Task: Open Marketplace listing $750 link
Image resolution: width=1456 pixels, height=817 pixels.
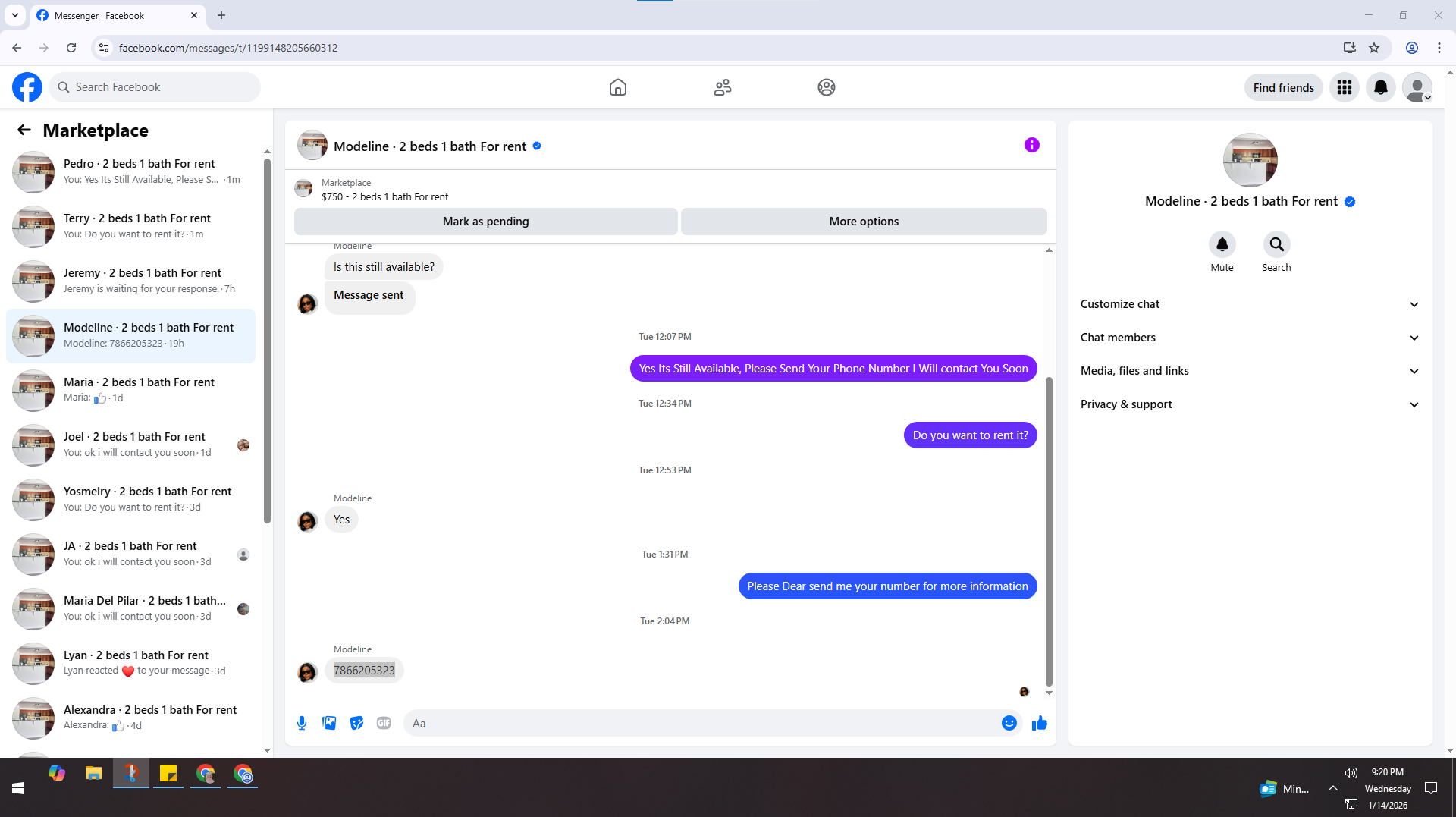Action: click(384, 196)
